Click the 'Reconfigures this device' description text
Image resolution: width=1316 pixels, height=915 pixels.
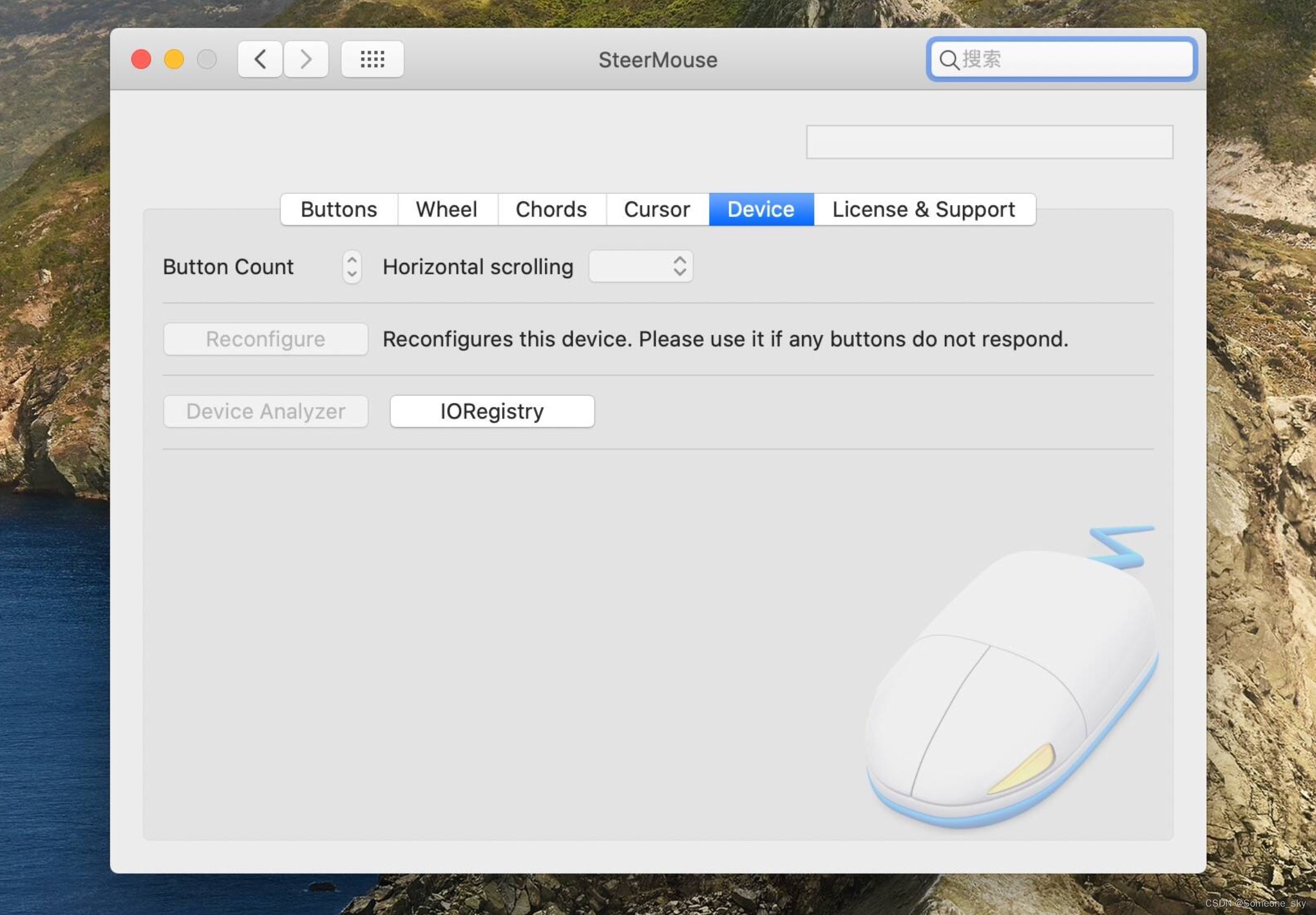(725, 339)
